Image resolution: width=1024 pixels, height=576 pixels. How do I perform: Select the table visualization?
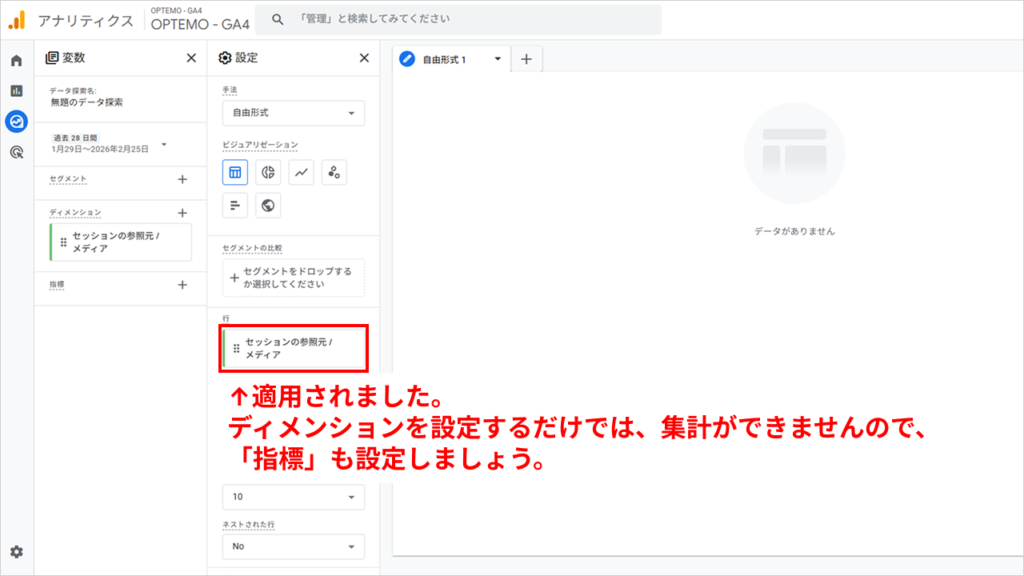235,172
